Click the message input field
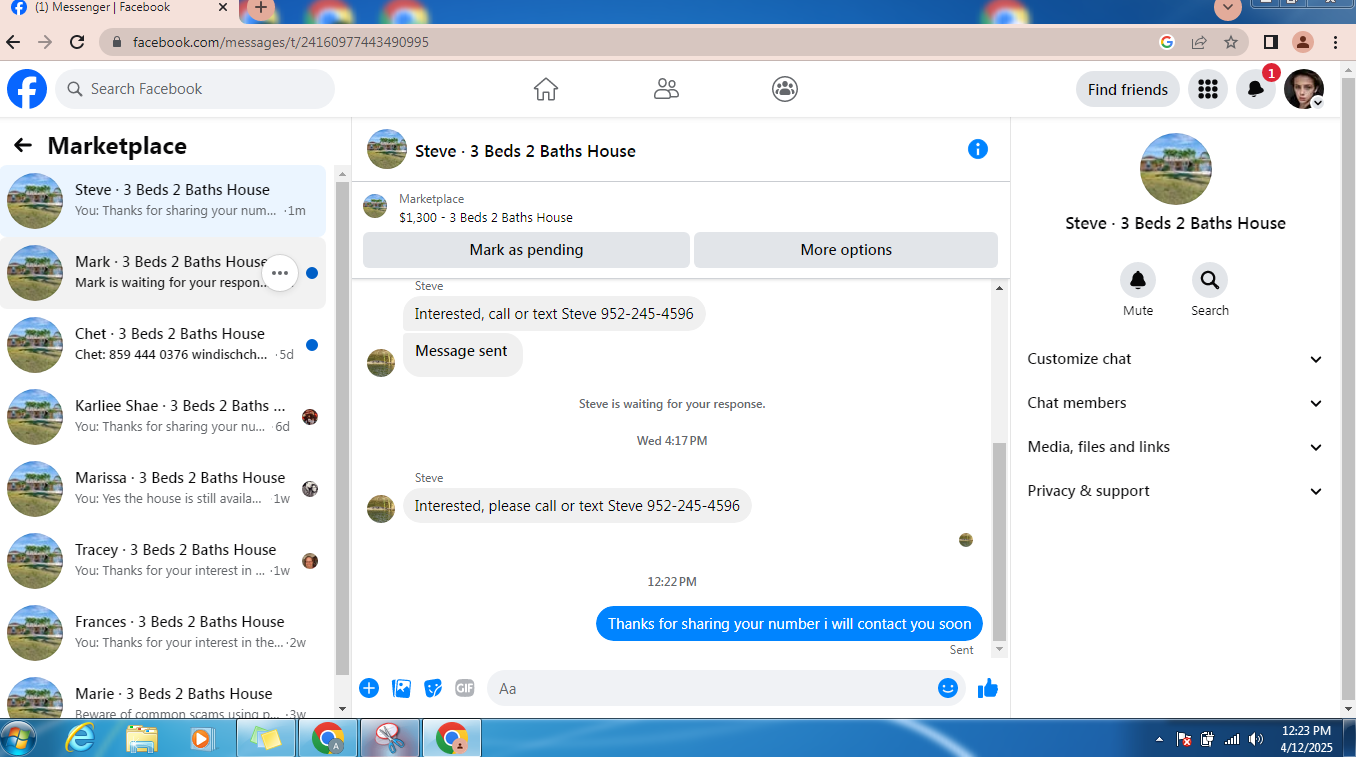The height and width of the screenshot is (757, 1356). (727, 688)
